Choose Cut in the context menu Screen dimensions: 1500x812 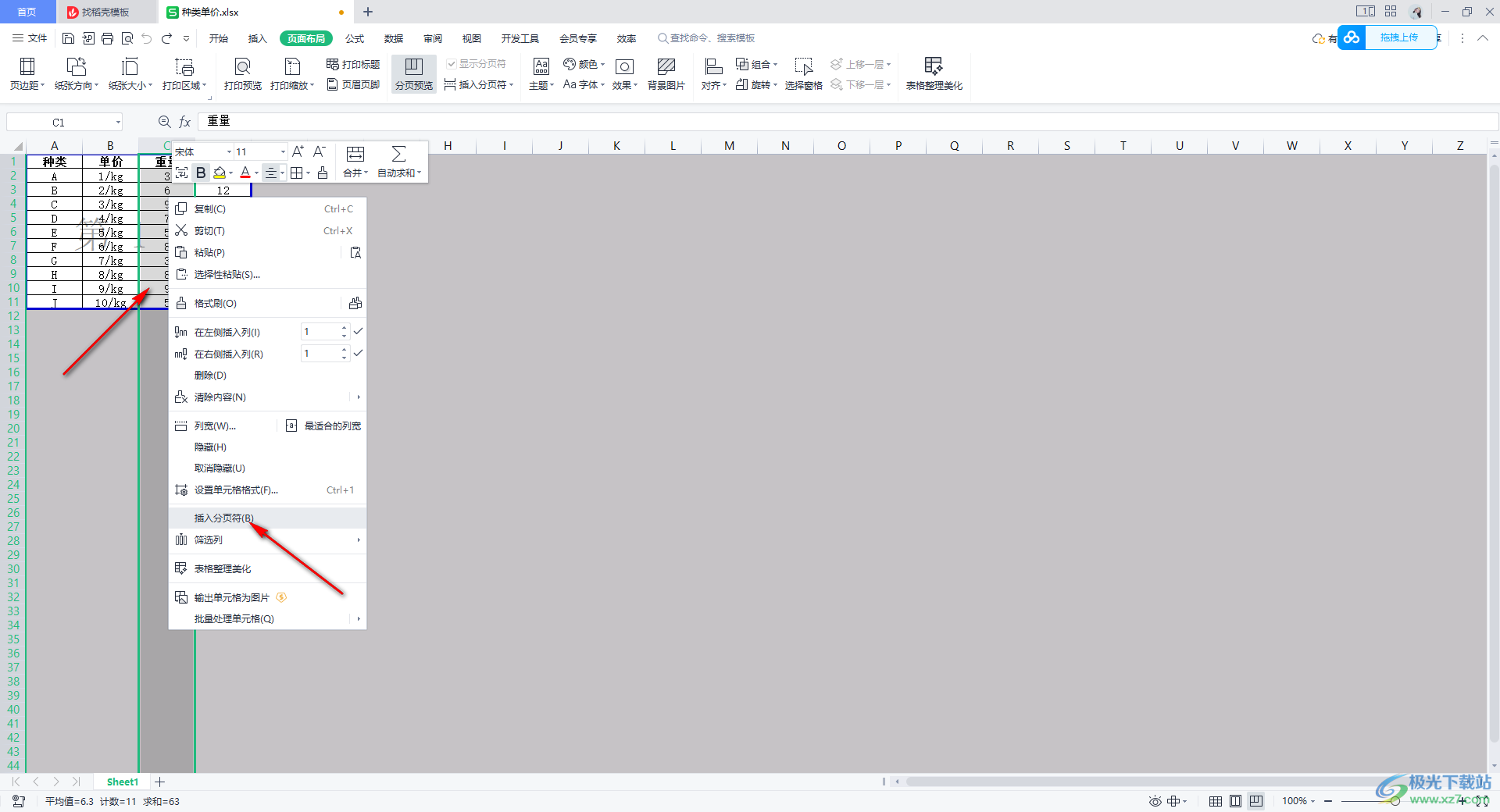tap(267, 231)
